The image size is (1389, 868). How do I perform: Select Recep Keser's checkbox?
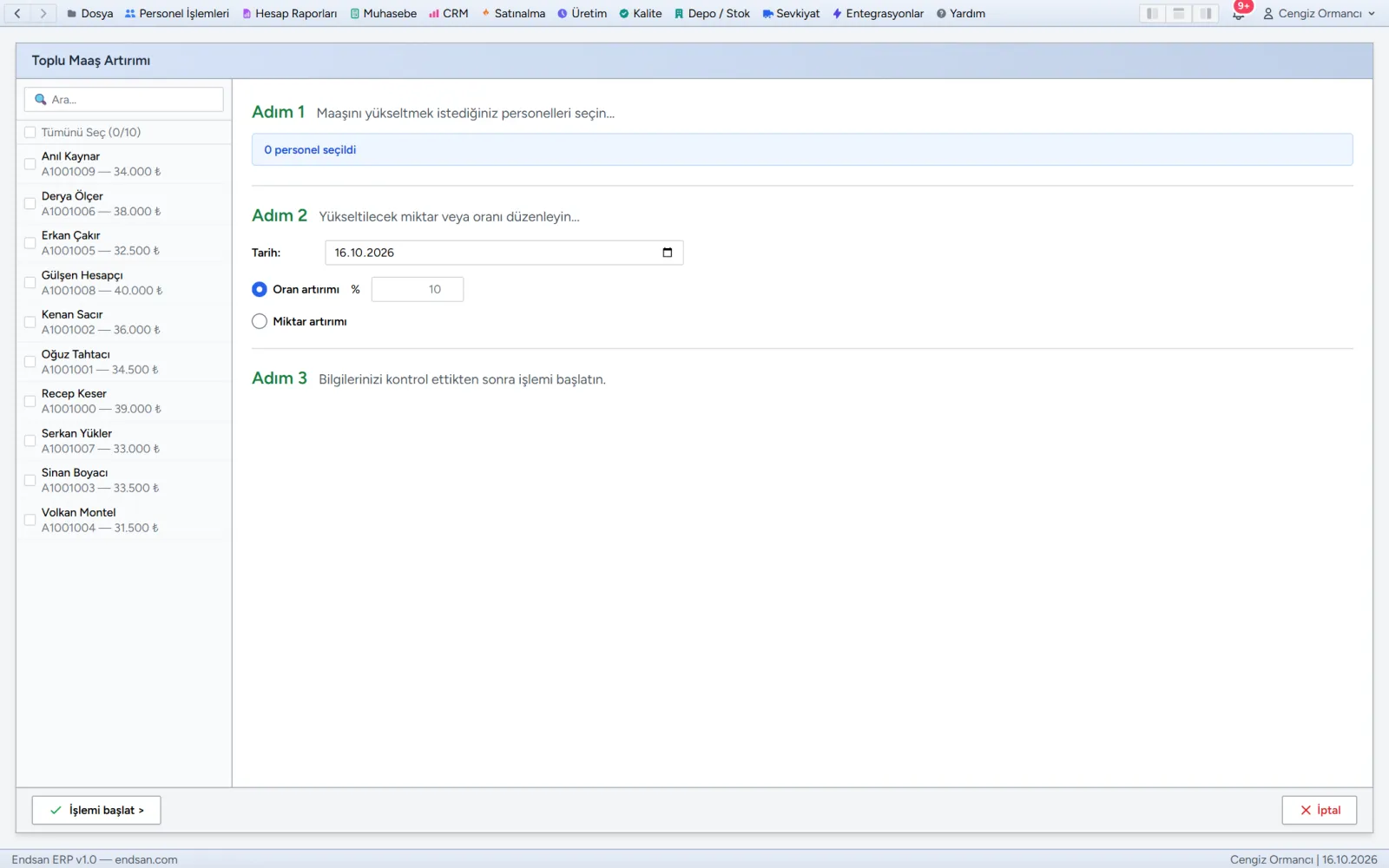point(30,401)
